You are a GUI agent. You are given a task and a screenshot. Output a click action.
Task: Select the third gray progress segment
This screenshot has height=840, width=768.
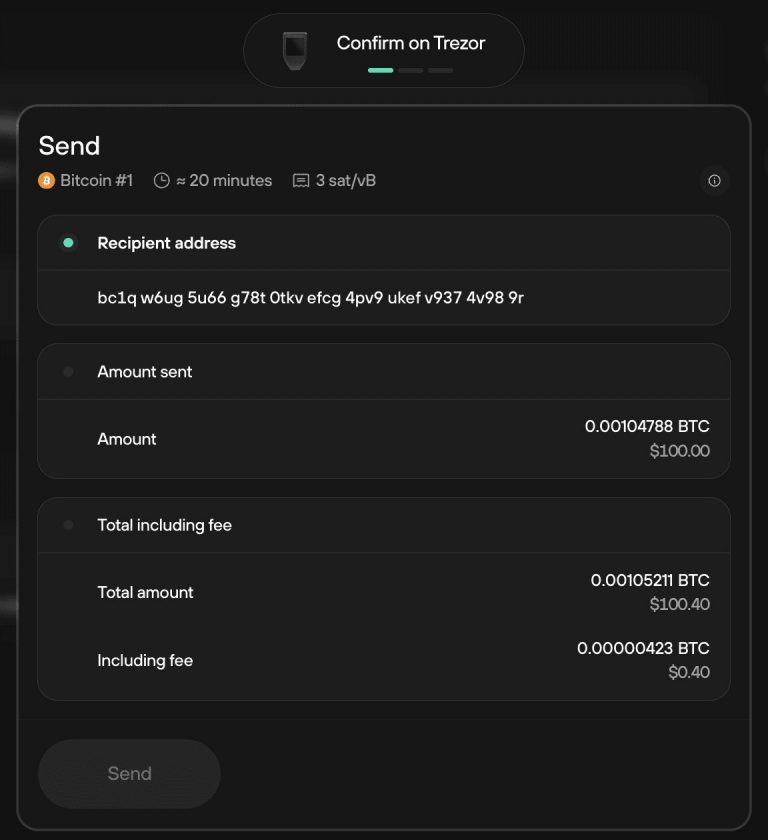[x=440, y=71]
